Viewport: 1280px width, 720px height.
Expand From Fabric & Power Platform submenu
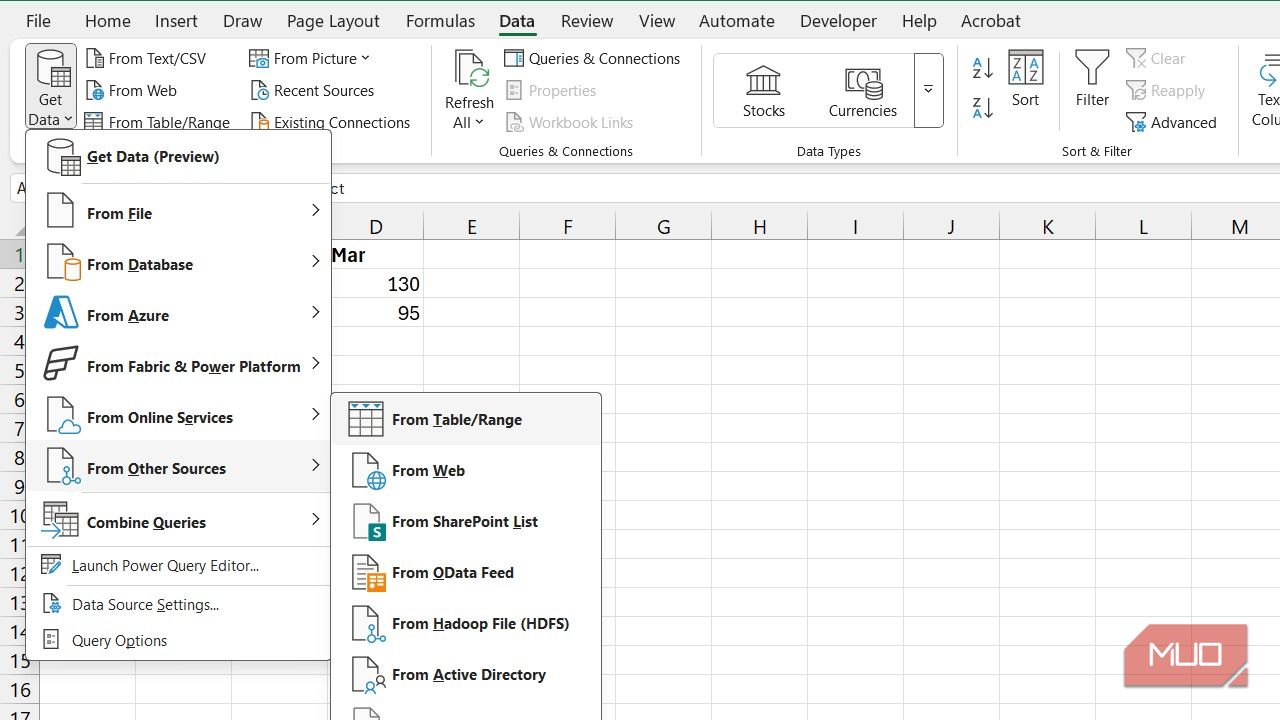point(178,366)
